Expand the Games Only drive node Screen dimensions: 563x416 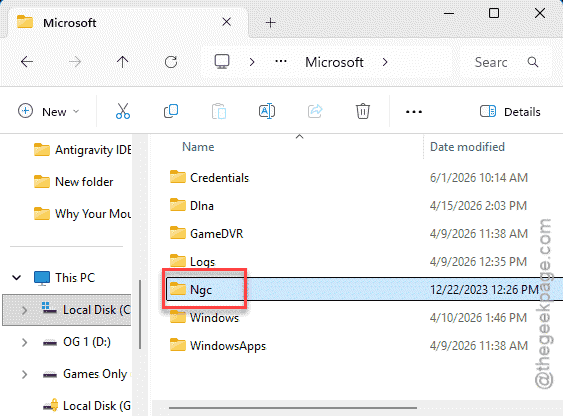tap(24, 374)
